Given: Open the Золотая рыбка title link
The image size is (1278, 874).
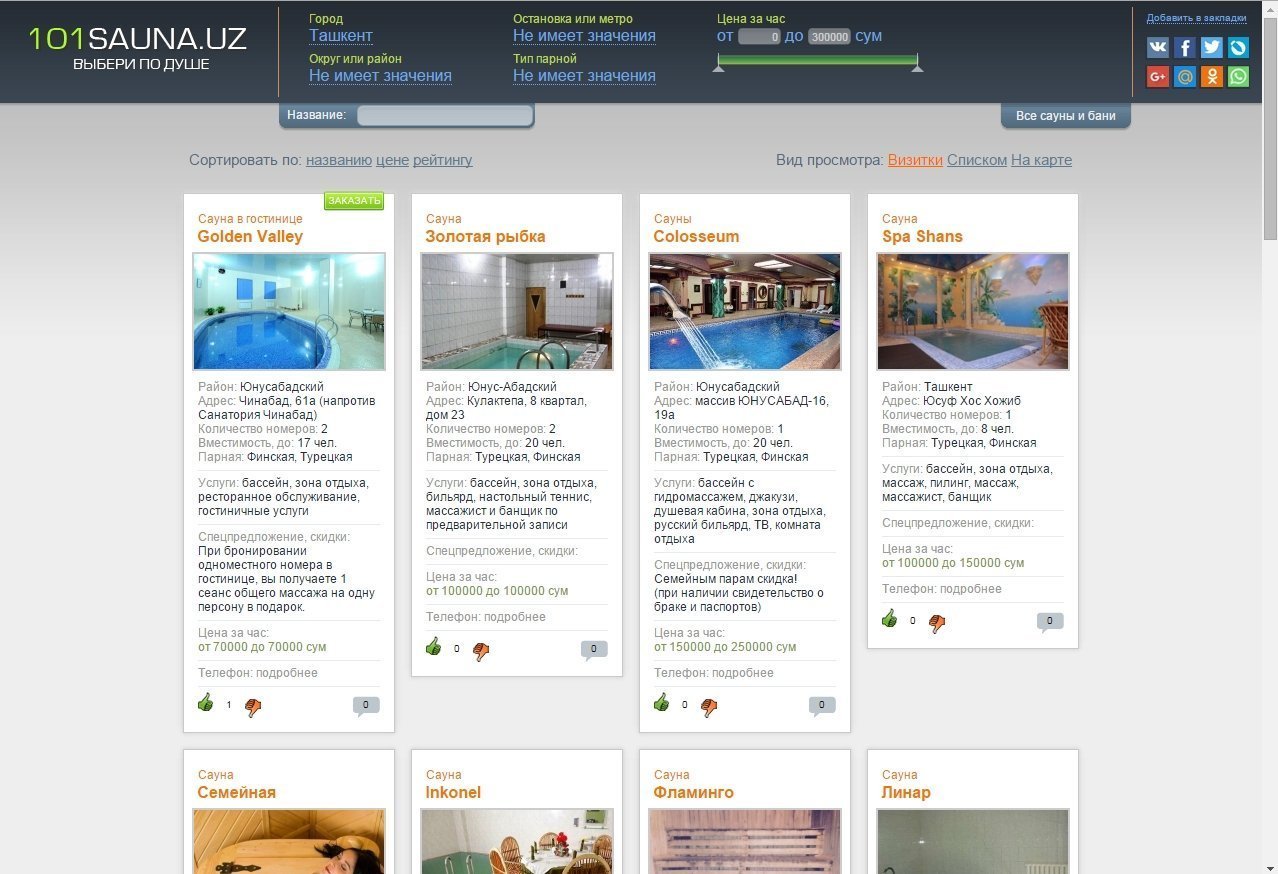Looking at the screenshot, I should 486,237.
